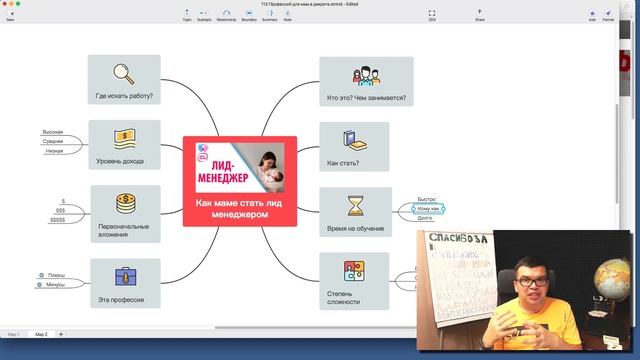Add a new sheet with plus button

(61, 334)
